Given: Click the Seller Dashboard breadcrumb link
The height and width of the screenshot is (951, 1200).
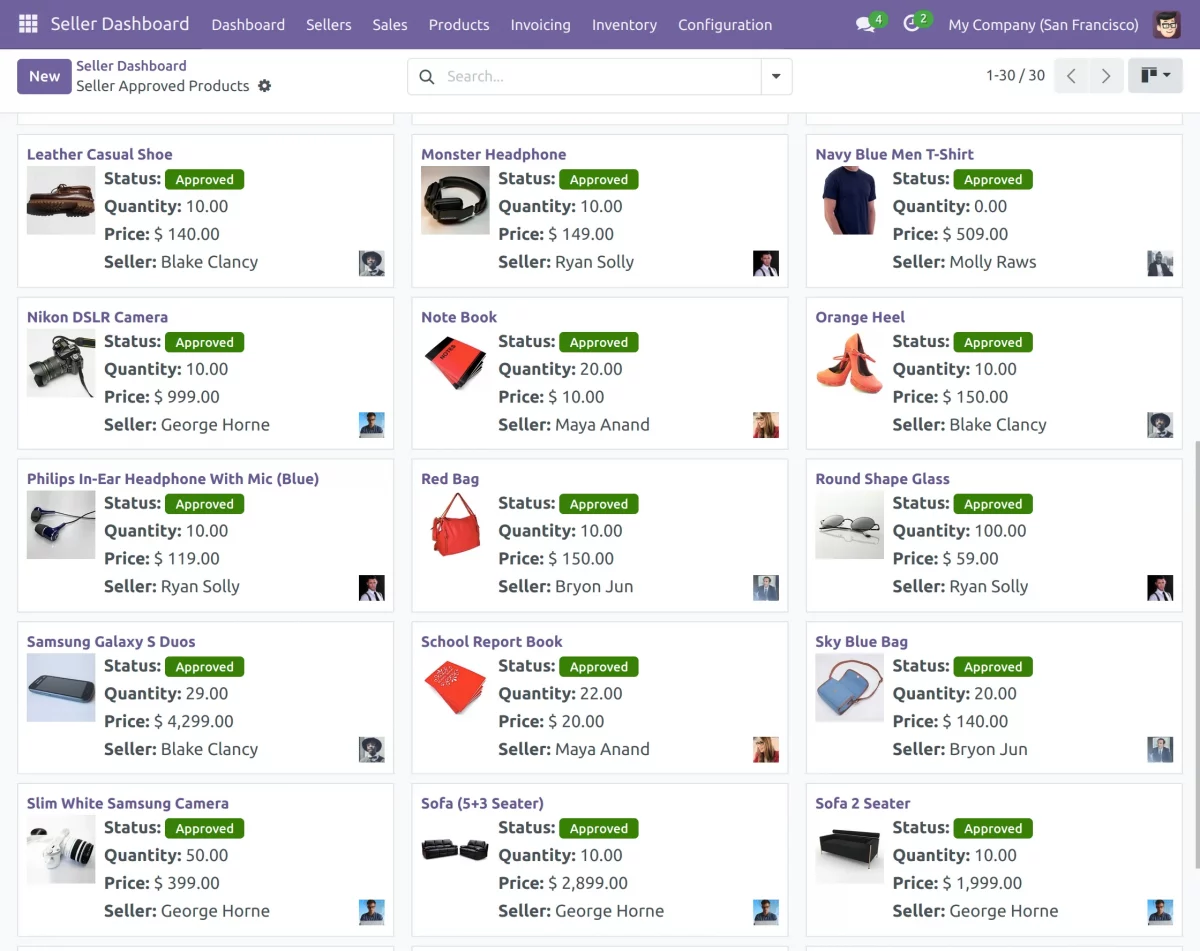Looking at the screenshot, I should (131, 66).
